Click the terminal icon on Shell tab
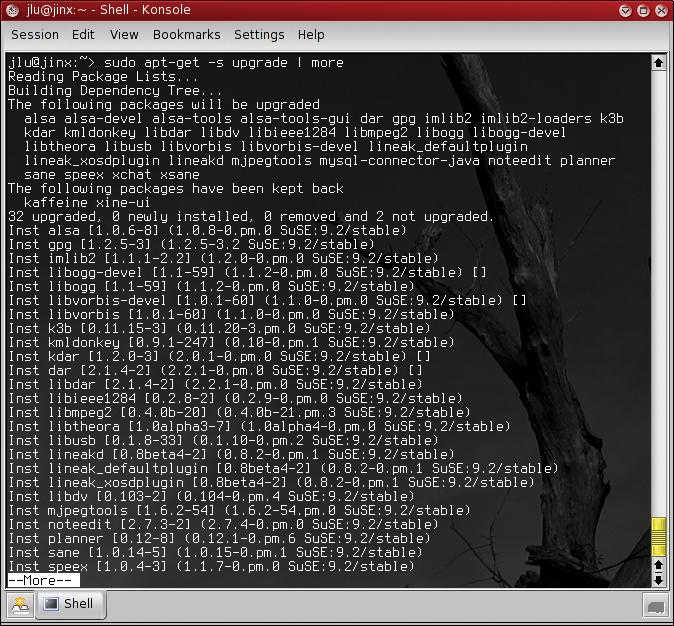The image size is (674, 626). click(51, 604)
